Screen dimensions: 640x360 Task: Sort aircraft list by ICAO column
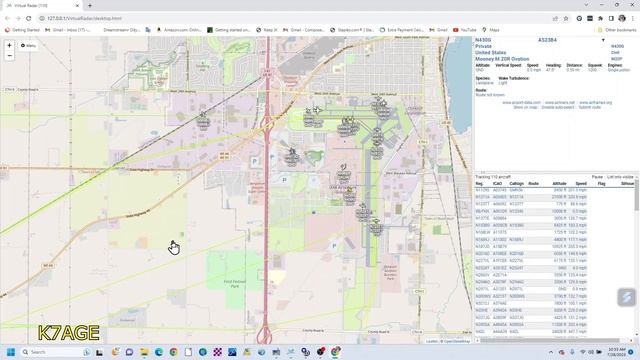tap(497, 184)
